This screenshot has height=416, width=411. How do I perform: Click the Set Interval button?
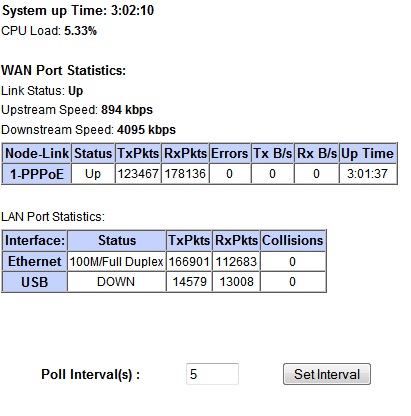(x=327, y=374)
